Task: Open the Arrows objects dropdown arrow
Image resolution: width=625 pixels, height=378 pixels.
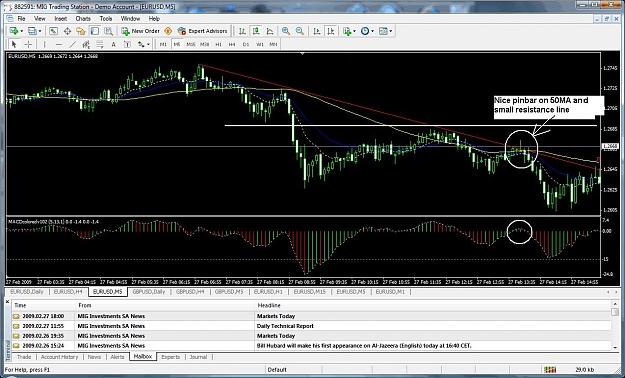Action: point(148,44)
